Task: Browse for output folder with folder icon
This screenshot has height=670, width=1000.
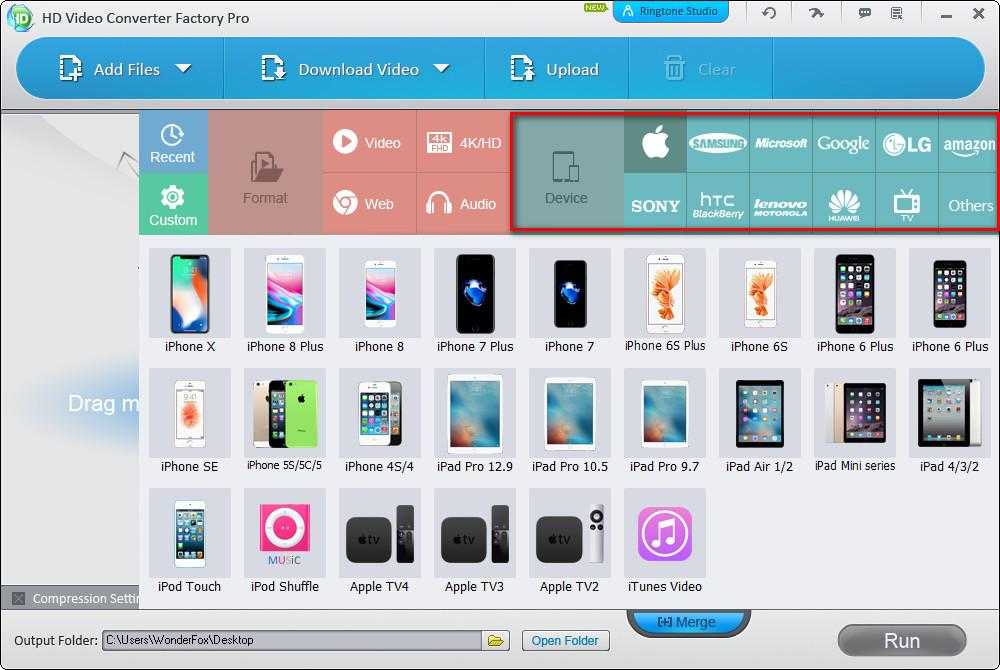Action: pyautogui.click(x=496, y=640)
